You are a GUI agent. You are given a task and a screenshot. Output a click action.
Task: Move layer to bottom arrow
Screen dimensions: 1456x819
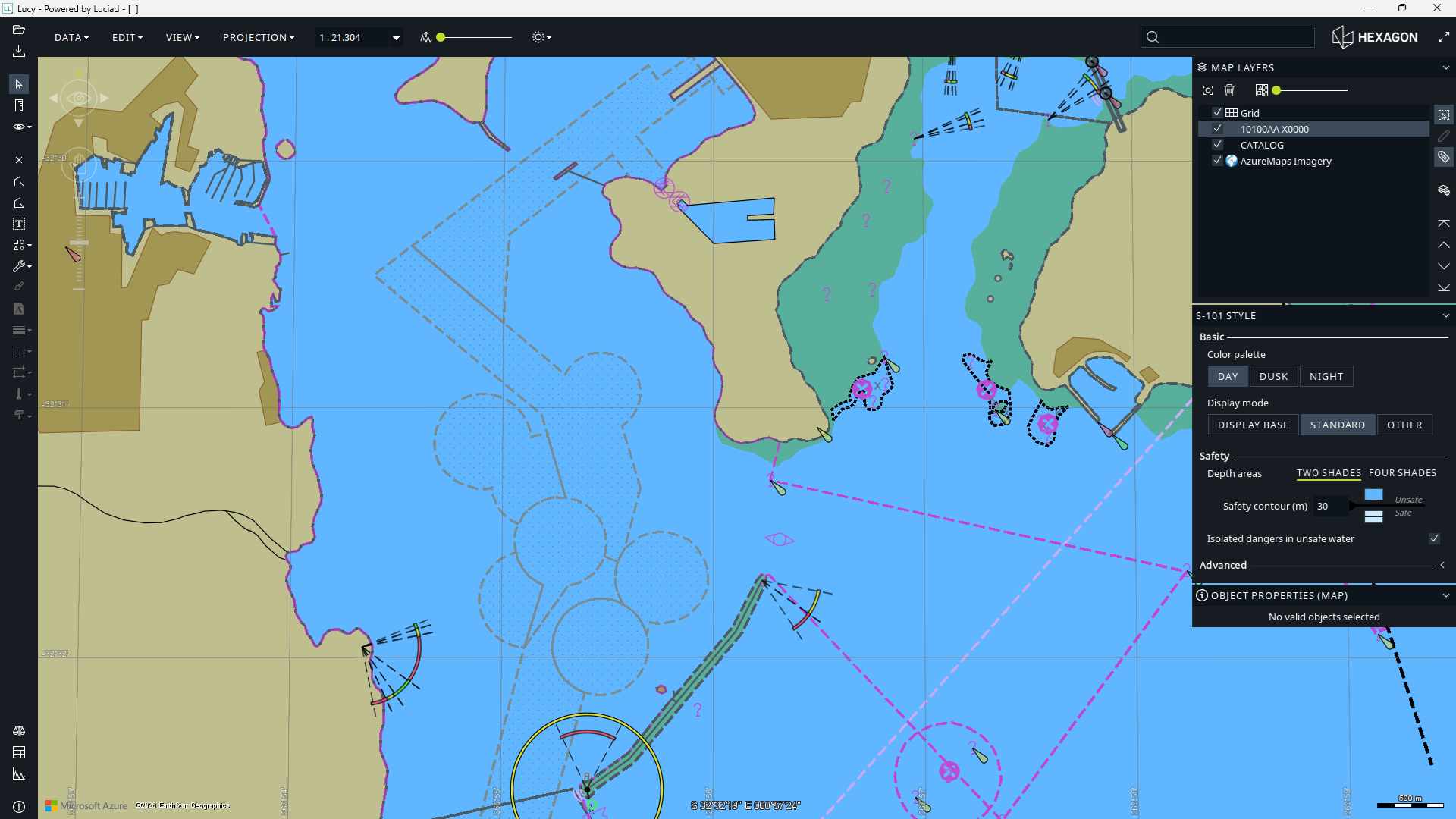[1443, 287]
